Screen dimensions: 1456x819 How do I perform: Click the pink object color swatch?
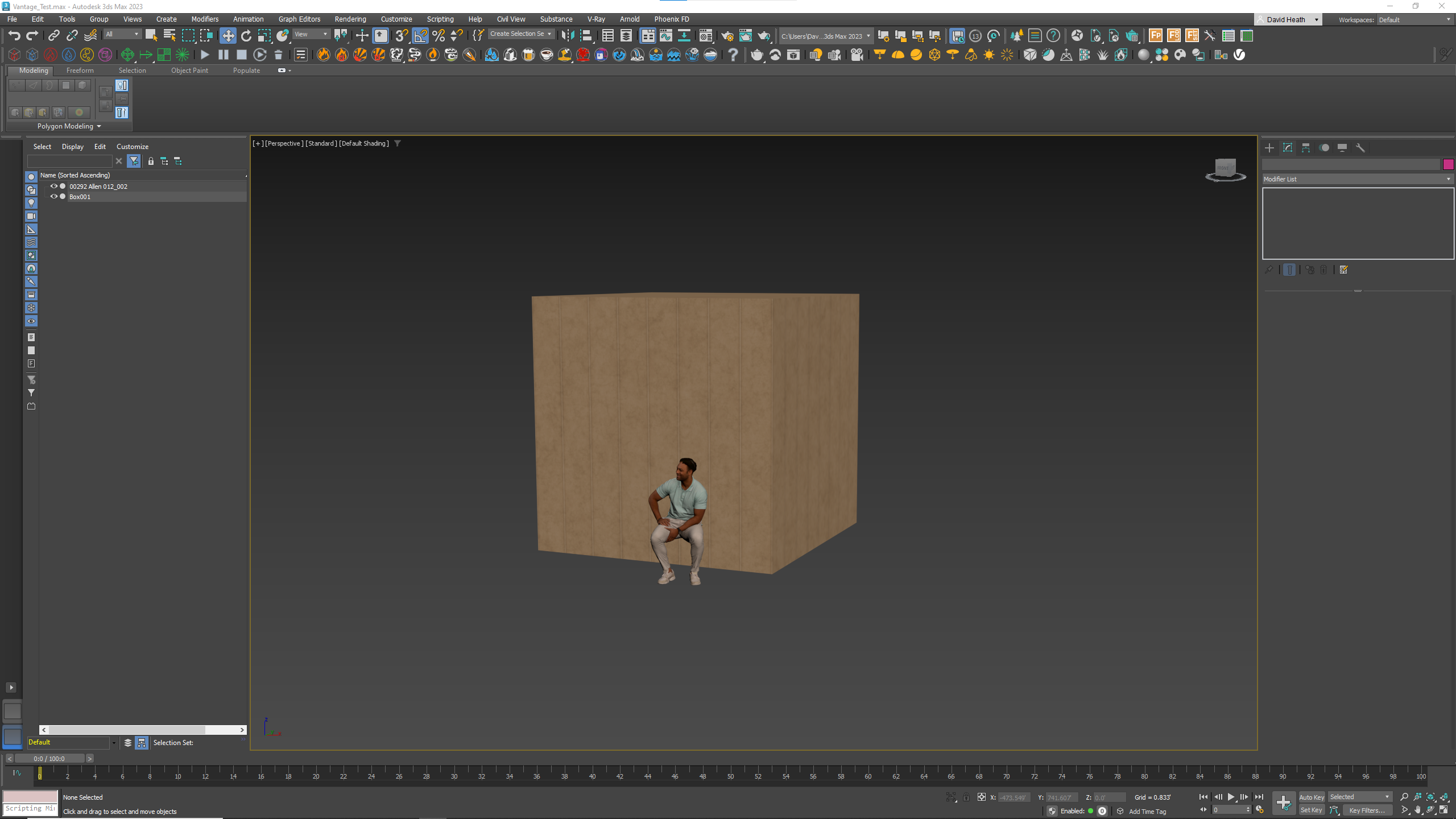[x=1448, y=164]
